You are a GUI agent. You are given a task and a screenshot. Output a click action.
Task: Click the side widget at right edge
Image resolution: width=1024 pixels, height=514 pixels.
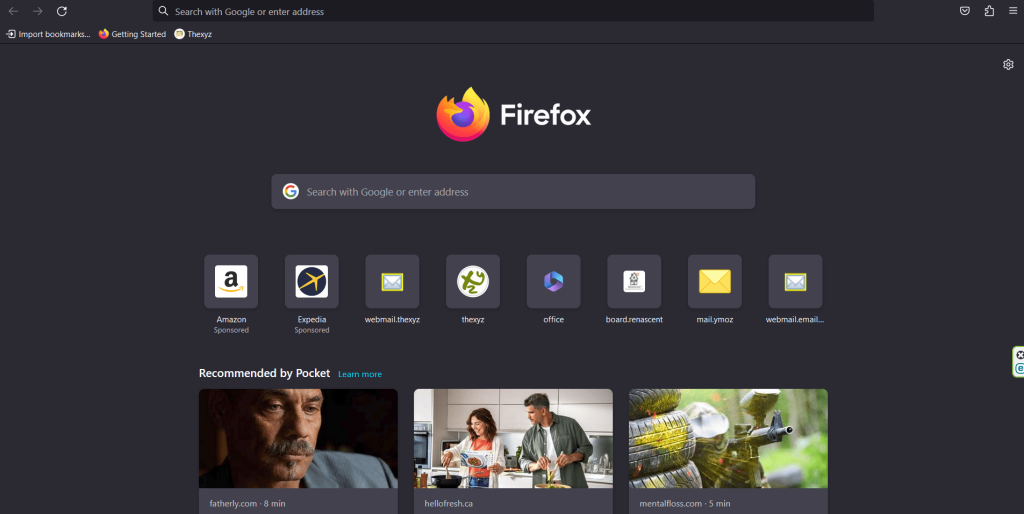pos(1019,362)
